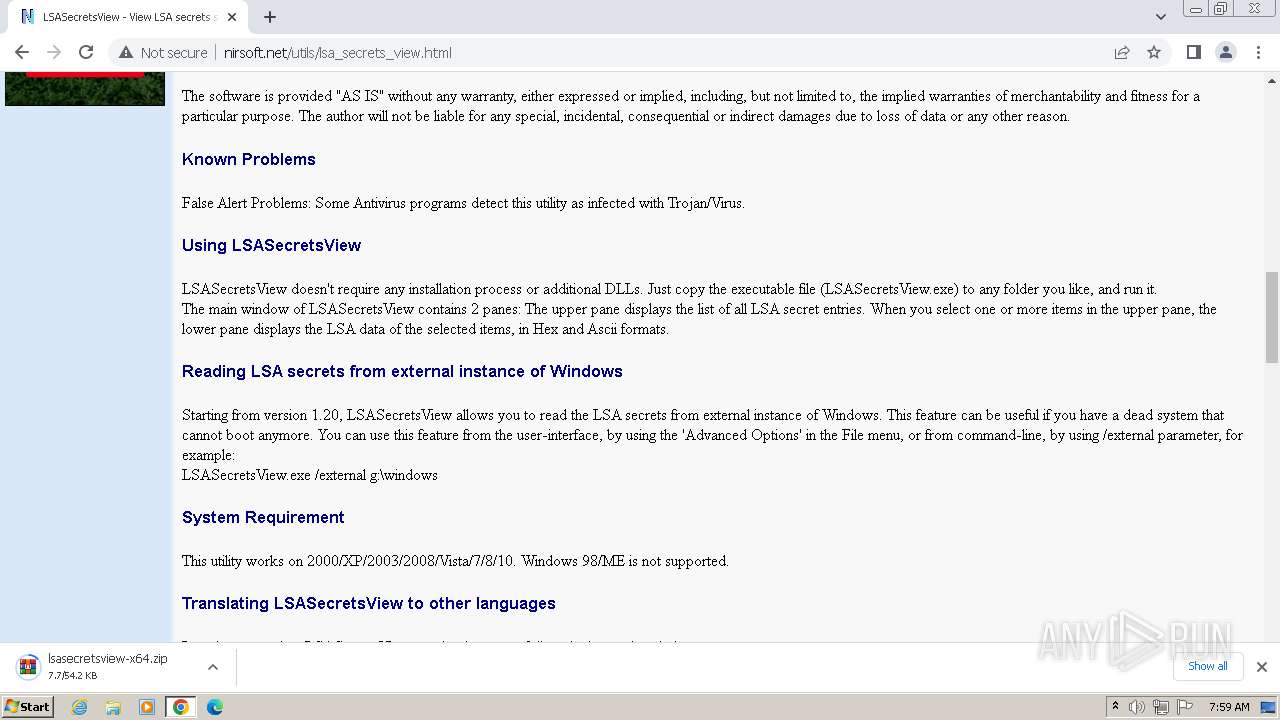Image resolution: width=1280 pixels, height=720 pixels.
Task: Expand download item options chevron
Action: click(x=213, y=667)
